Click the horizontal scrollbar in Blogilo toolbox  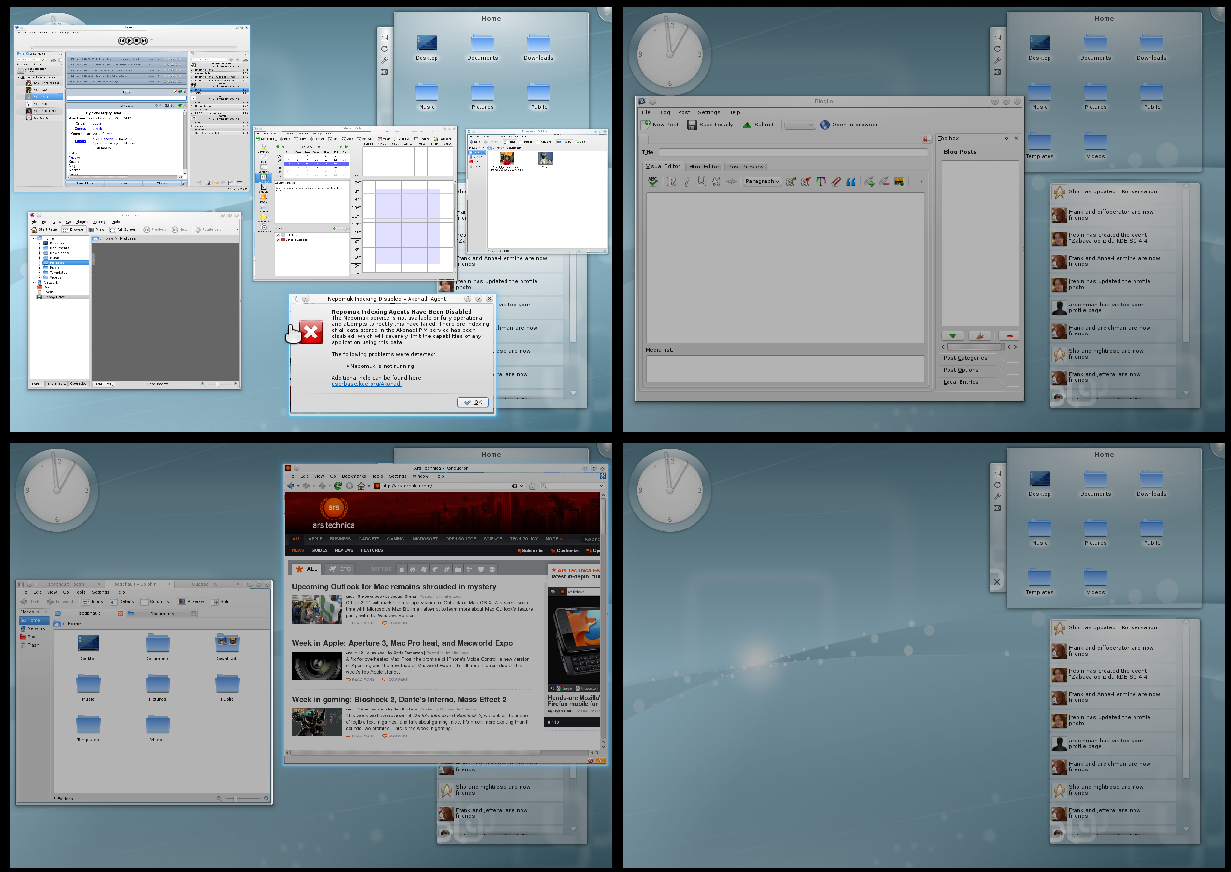[x=976, y=347]
